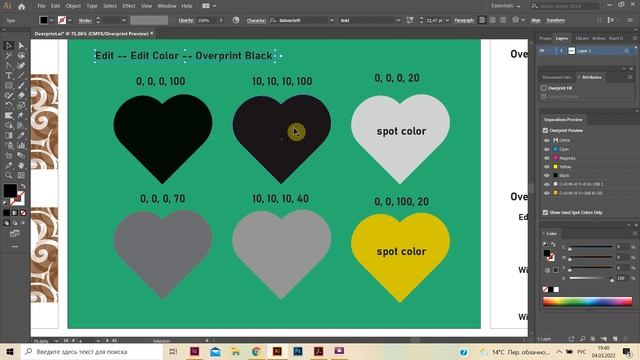Select the Shaper tool

tap(9, 95)
